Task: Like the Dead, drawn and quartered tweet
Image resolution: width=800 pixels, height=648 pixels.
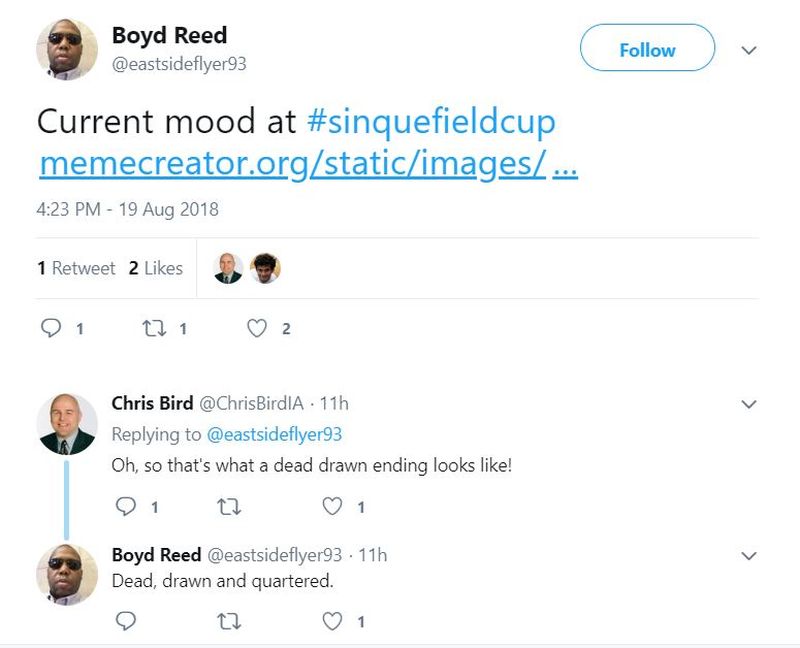Action: click(x=332, y=621)
